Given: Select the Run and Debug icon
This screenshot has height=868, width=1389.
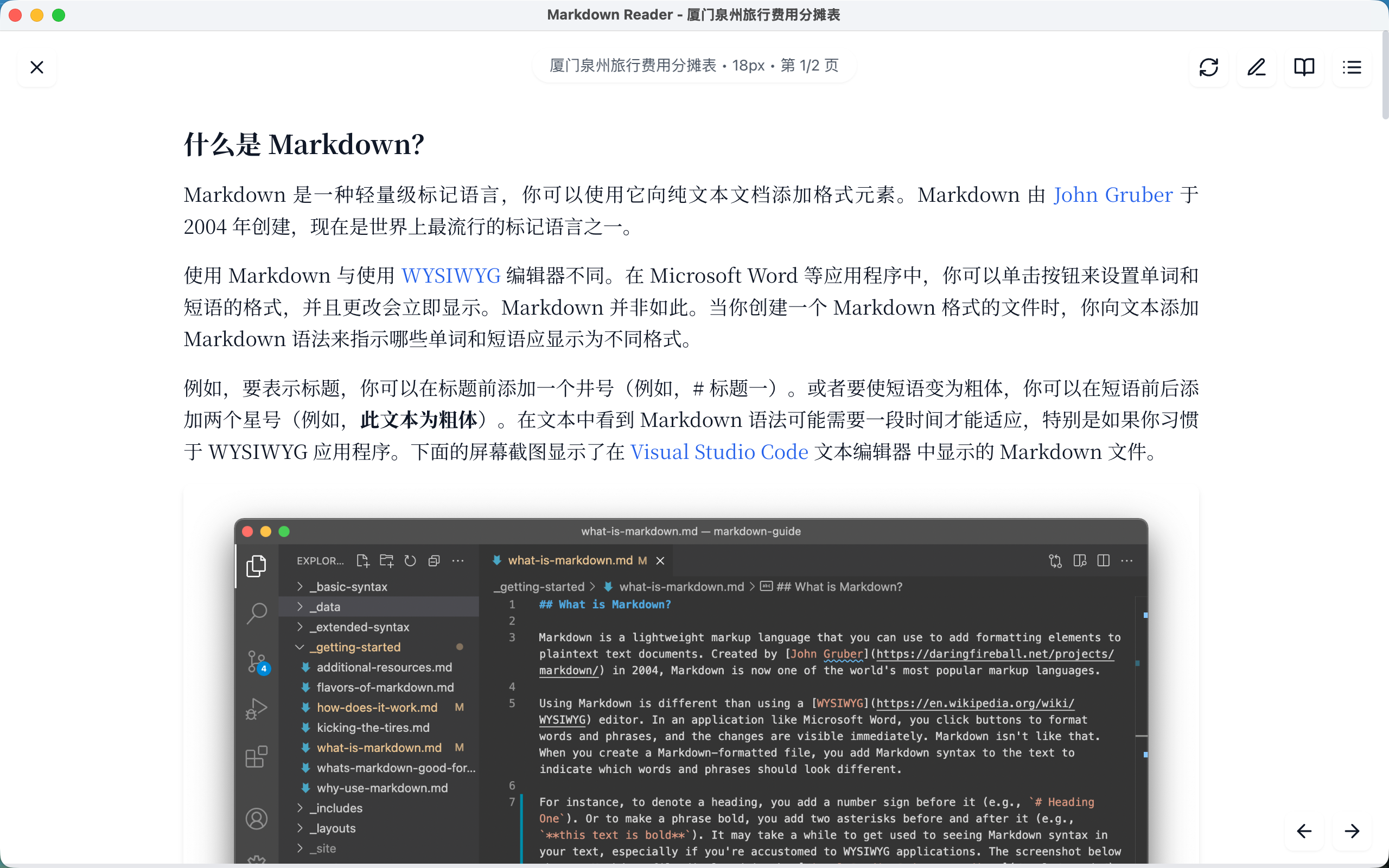Looking at the screenshot, I should (256, 708).
